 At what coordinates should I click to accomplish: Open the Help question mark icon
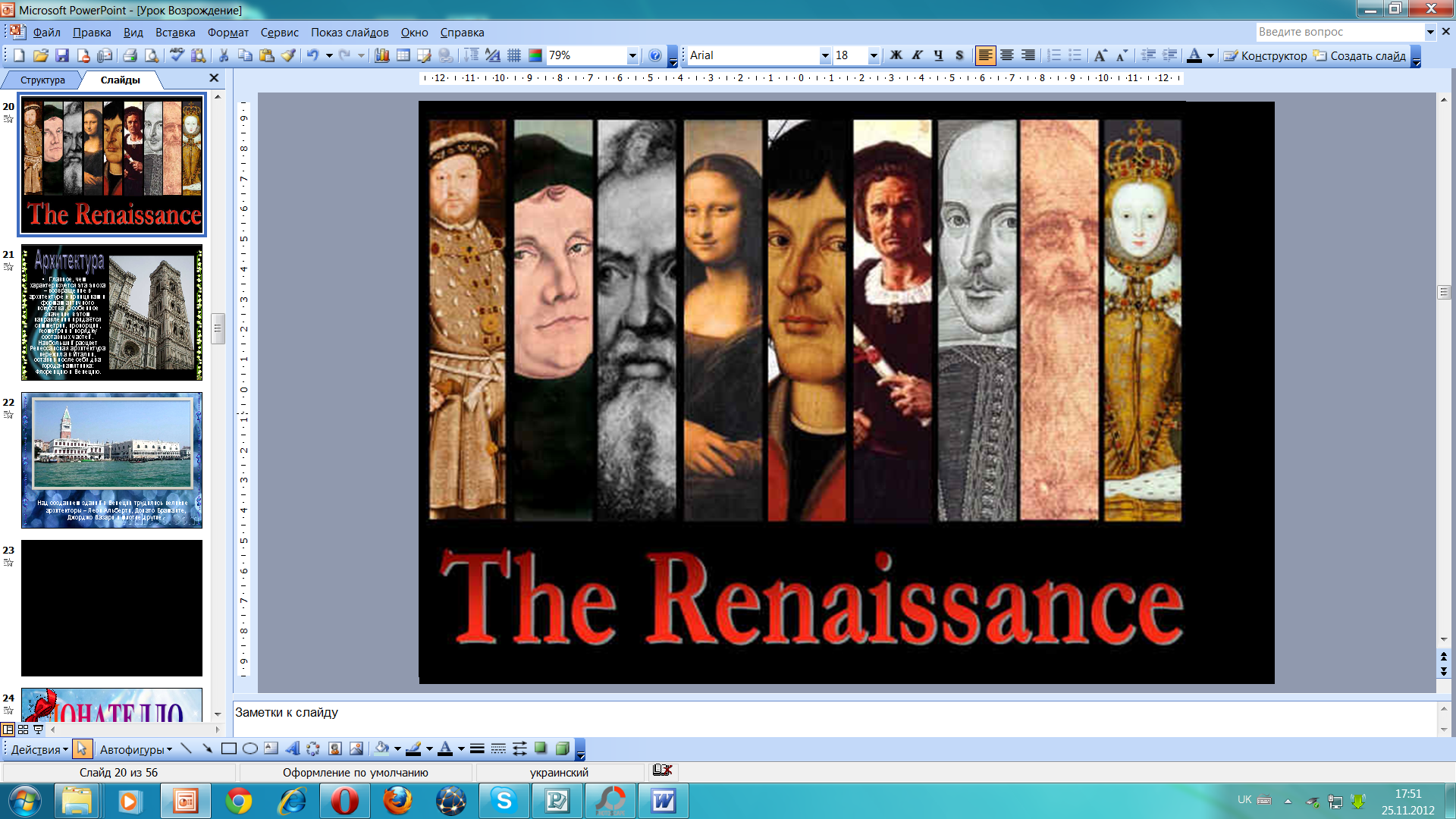pos(656,55)
